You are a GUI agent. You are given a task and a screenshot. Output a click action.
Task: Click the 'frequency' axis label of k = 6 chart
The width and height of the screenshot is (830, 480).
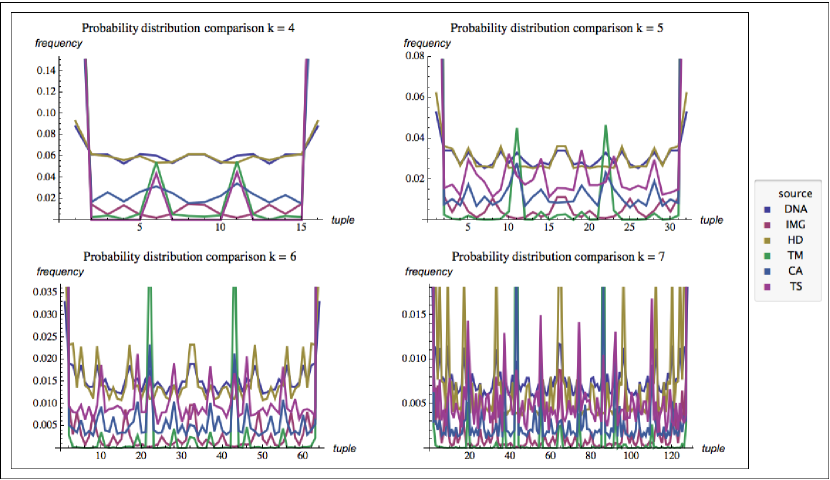pyautogui.click(x=60, y=272)
